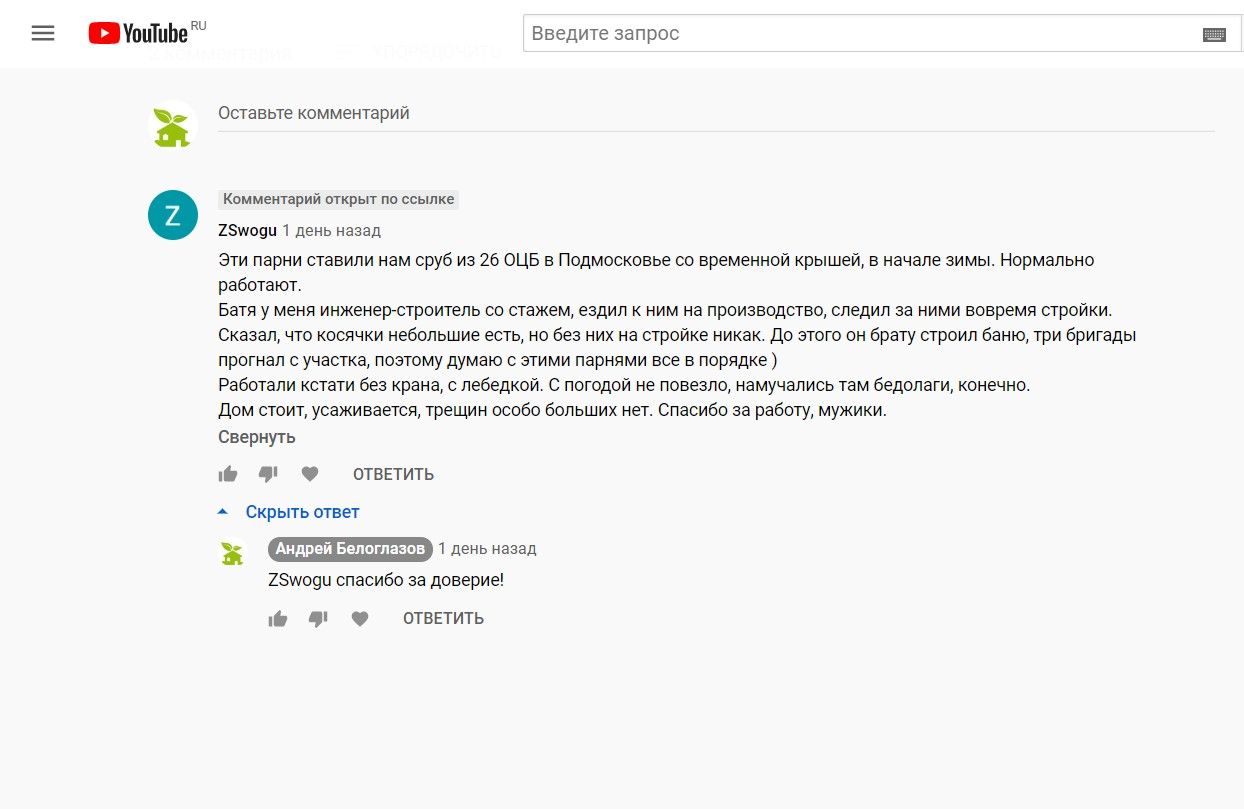Click the comment line starting "Батя у меня инженер-строитель"
Image resolution: width=1244 pixels, height=809 pixels.
tap(665, 310)
